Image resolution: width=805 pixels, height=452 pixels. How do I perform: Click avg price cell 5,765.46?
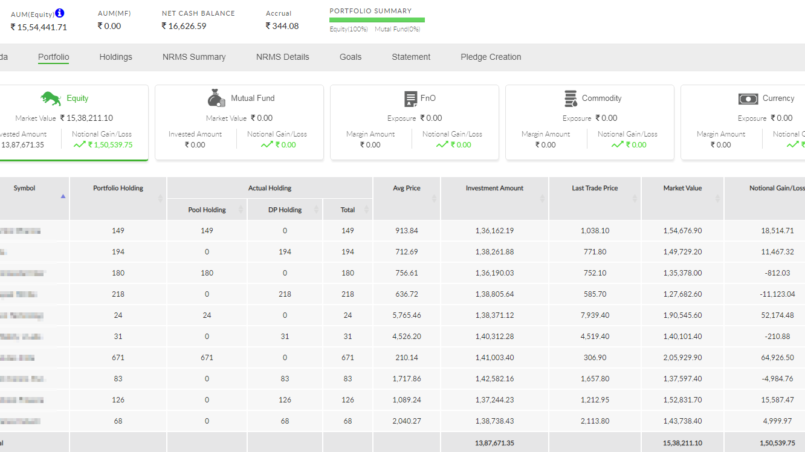(x=407, y=315)
